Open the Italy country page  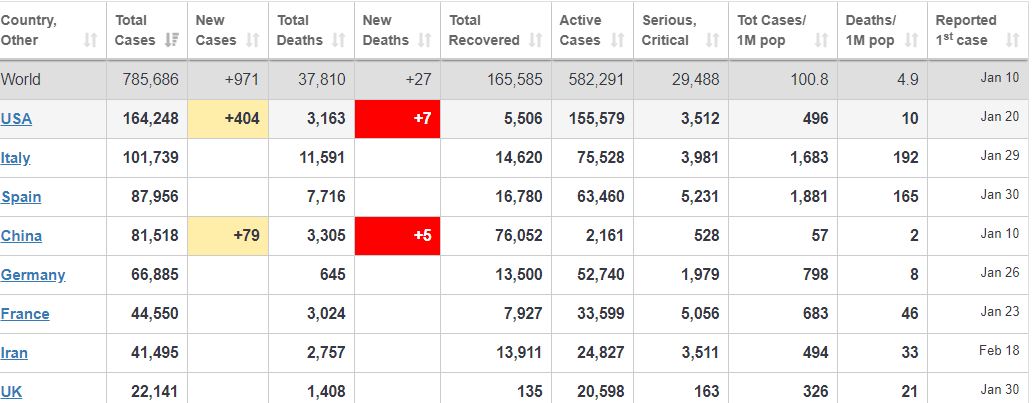tap(16, 158)
